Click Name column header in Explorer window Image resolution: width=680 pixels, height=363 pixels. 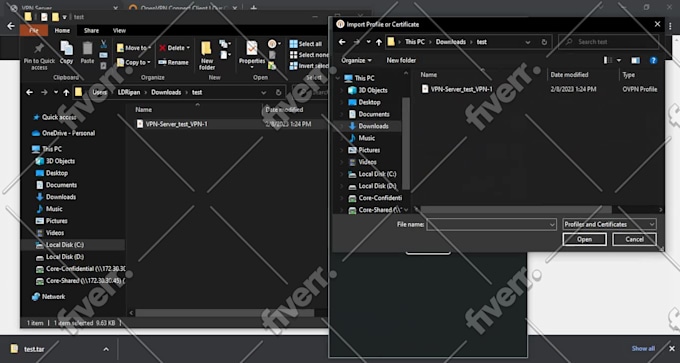(144, 110)
